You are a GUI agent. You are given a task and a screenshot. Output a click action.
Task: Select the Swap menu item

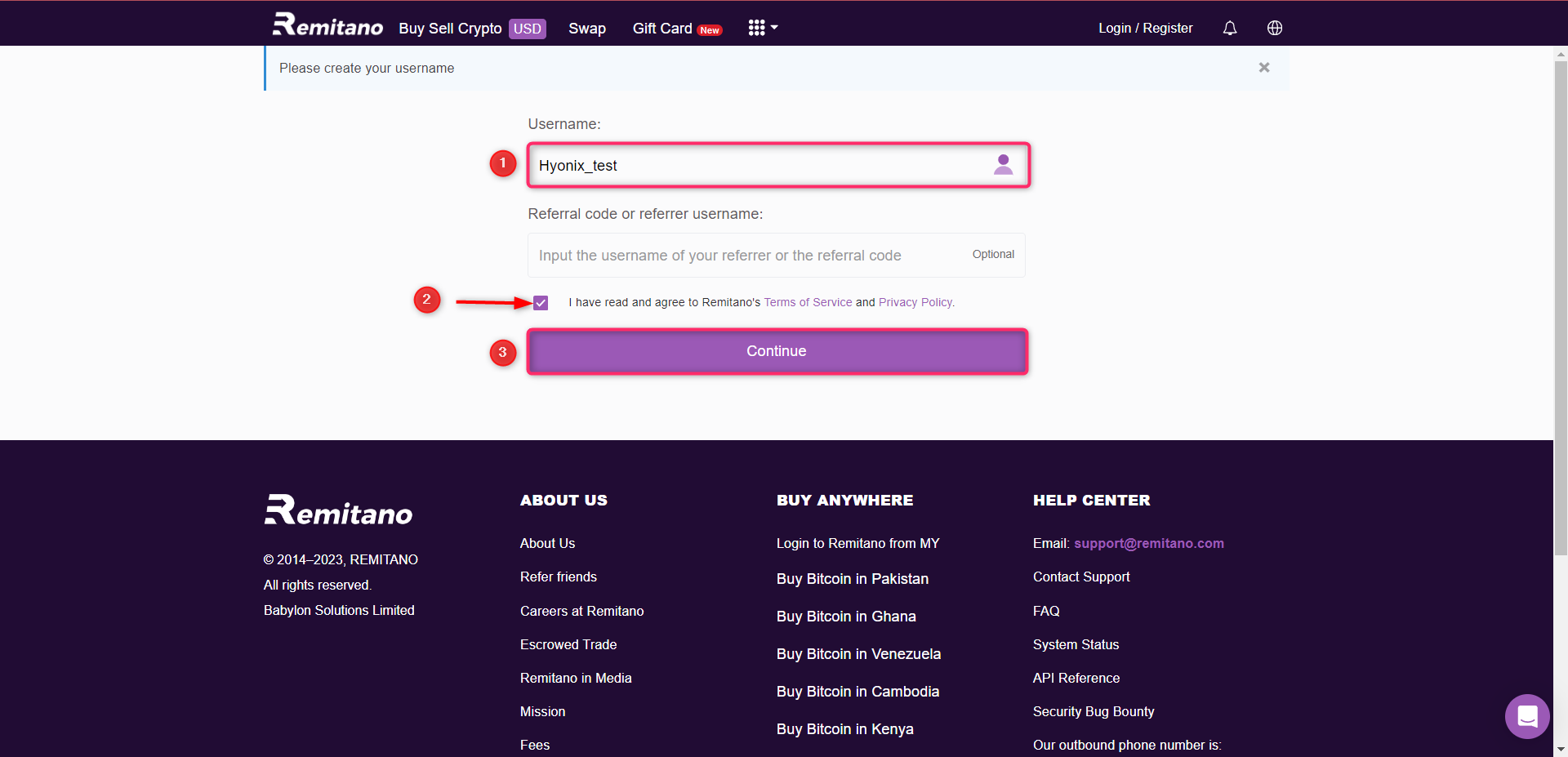pos(586,29)
